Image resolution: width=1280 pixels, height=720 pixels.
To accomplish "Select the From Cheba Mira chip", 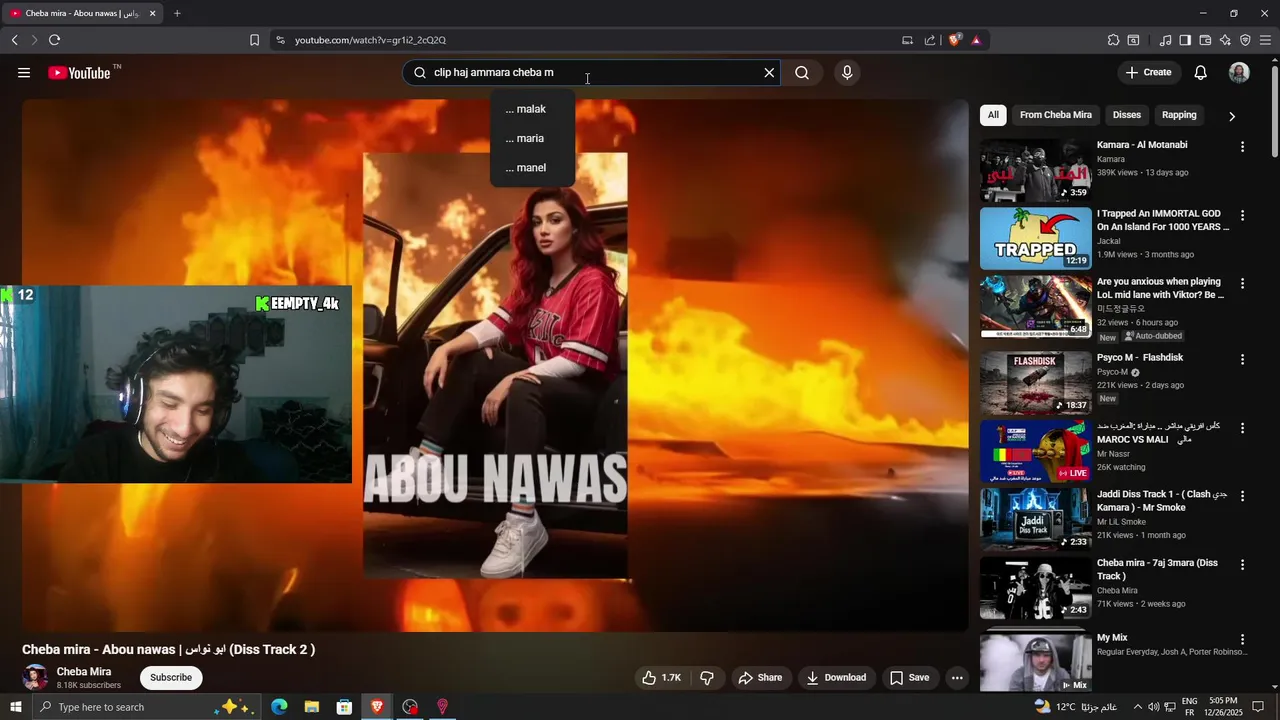I will point(1056,115).
